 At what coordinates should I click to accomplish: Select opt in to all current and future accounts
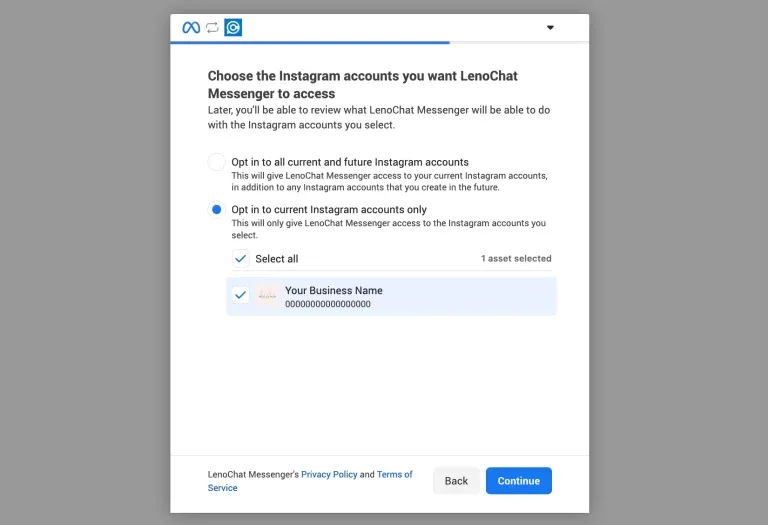pyautogui.click(x=216, y=162)
